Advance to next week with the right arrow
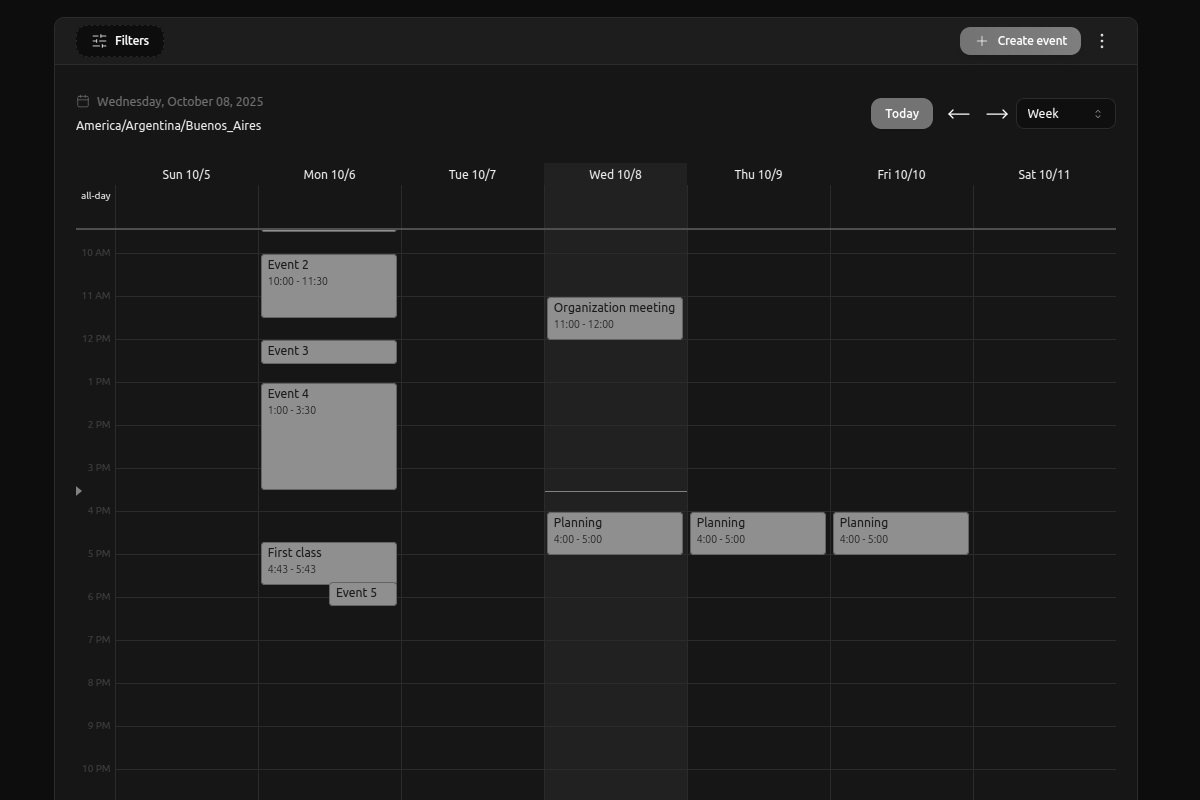The image size is (1200, 800). pos(996,113)
